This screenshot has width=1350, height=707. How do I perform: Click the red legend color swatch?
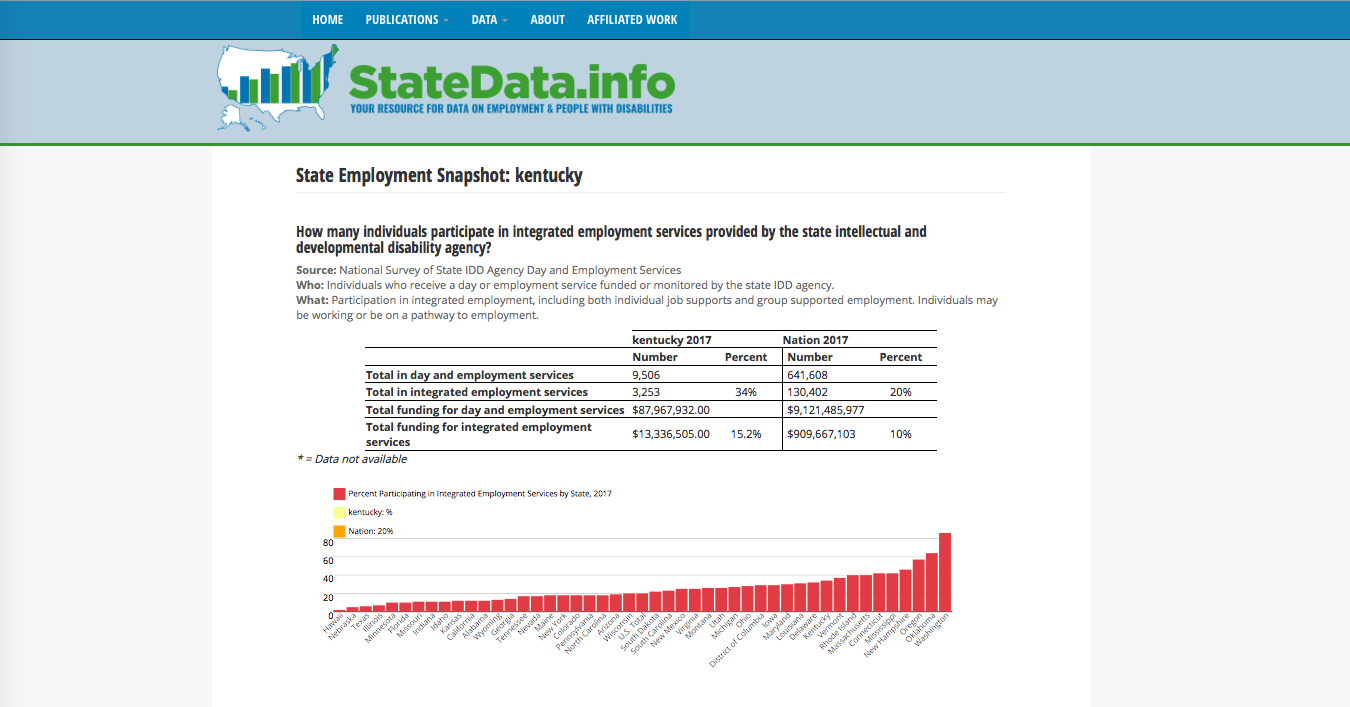pyautogui.click(x=338, y=493)
